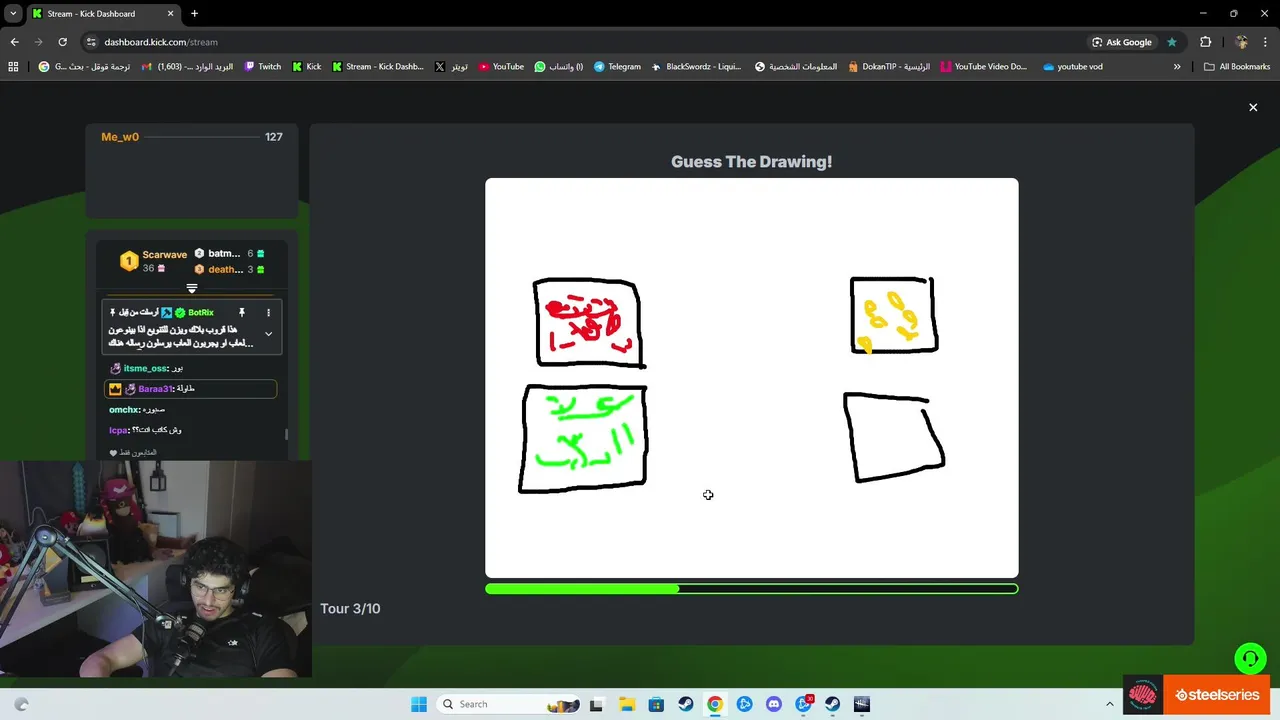Viewport: 1280px width, 720px height.
Task: Click the number 1 gold rank badge
Action: click(x=129, y=261)
